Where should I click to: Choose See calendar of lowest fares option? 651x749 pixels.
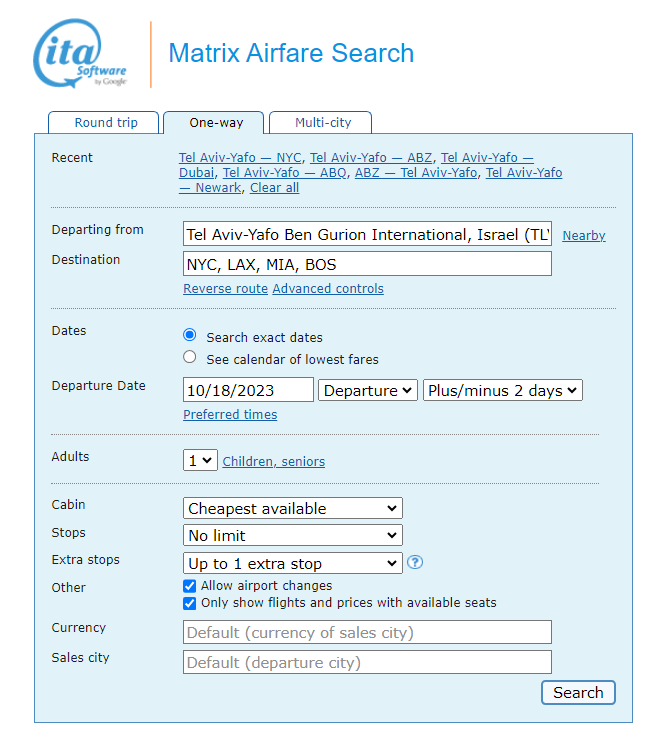tap(190, 357)
